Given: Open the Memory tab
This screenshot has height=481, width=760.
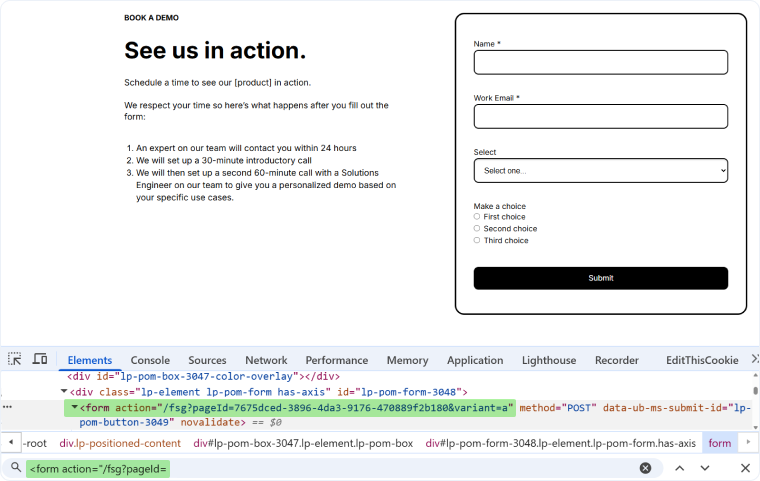Looking at the screenshot, I should [x=407, y=361].
